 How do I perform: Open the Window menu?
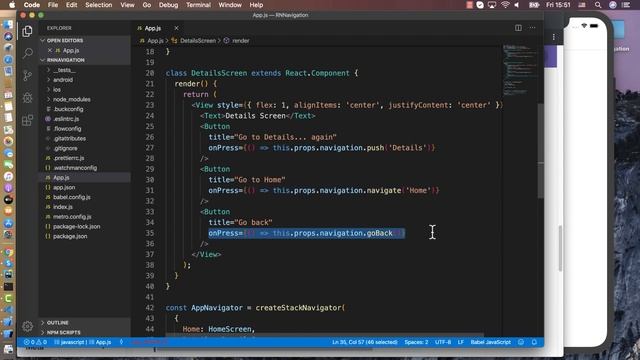(230, 5)
